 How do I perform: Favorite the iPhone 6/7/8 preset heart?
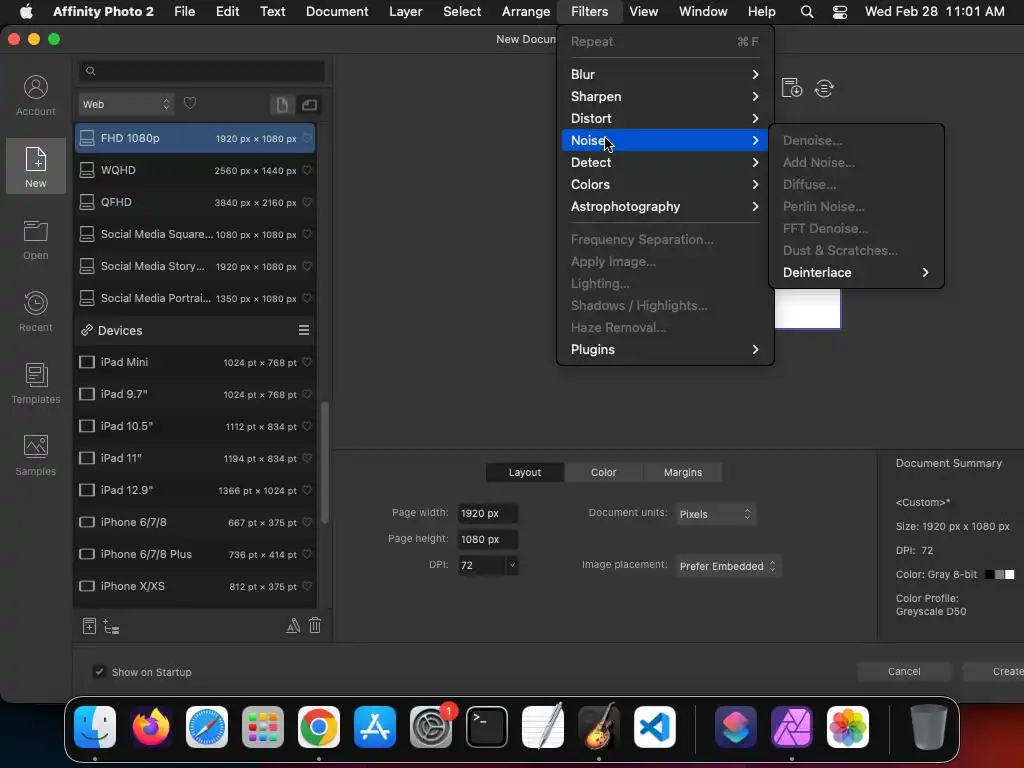point(307,522)
